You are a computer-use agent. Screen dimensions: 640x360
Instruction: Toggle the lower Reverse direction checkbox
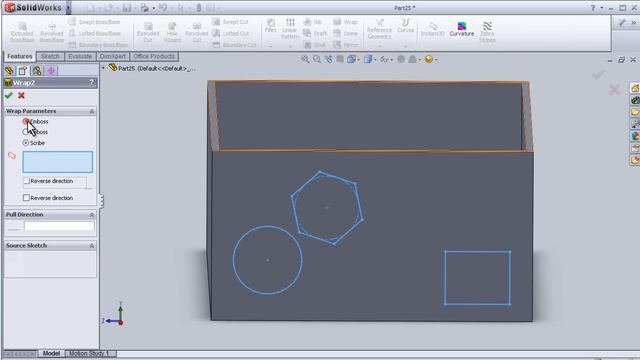pyautogui.click(x=27, y=198)
